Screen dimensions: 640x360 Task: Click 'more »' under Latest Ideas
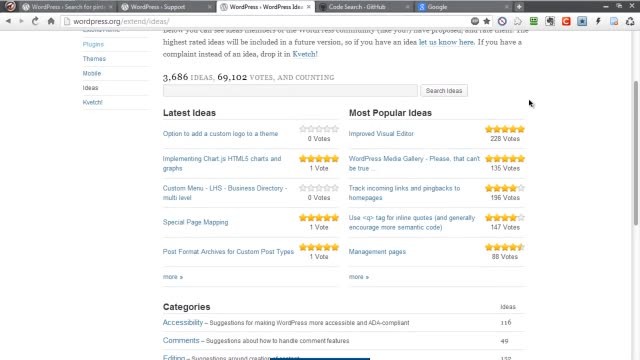pos(173,277)
